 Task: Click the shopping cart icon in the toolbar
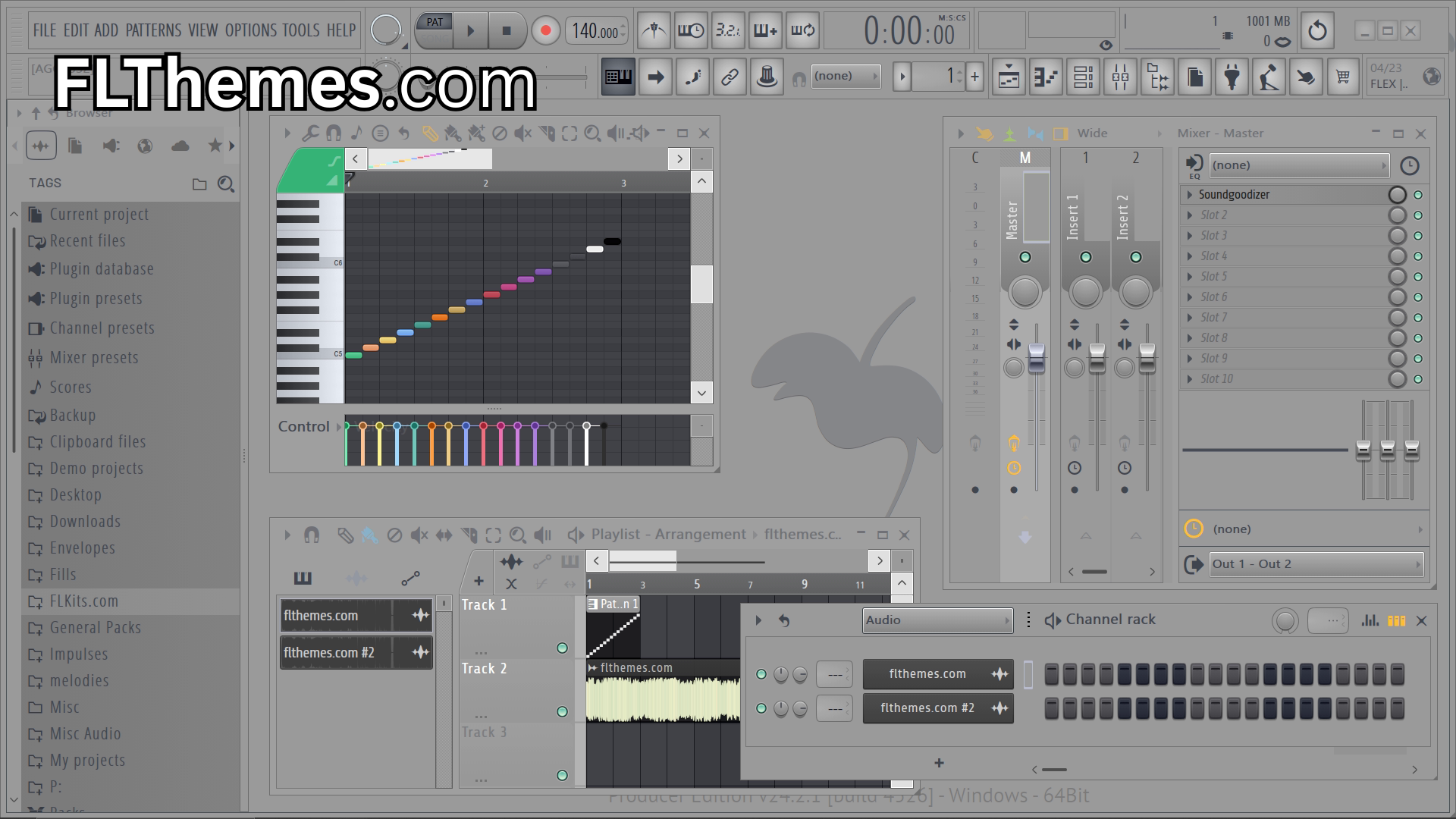coord(1343,77)
